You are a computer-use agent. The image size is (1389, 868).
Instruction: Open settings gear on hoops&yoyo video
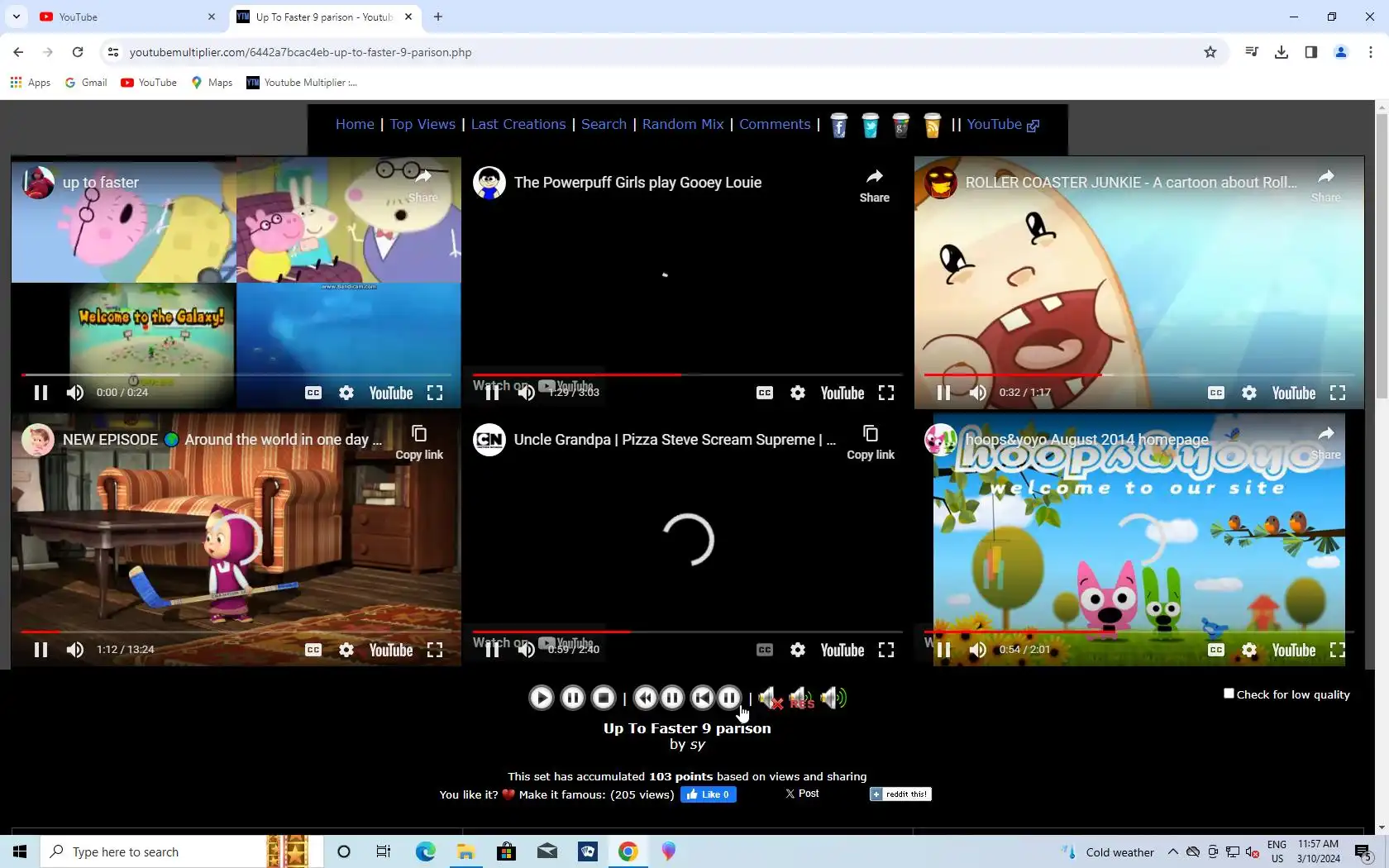click(1249, 650)
